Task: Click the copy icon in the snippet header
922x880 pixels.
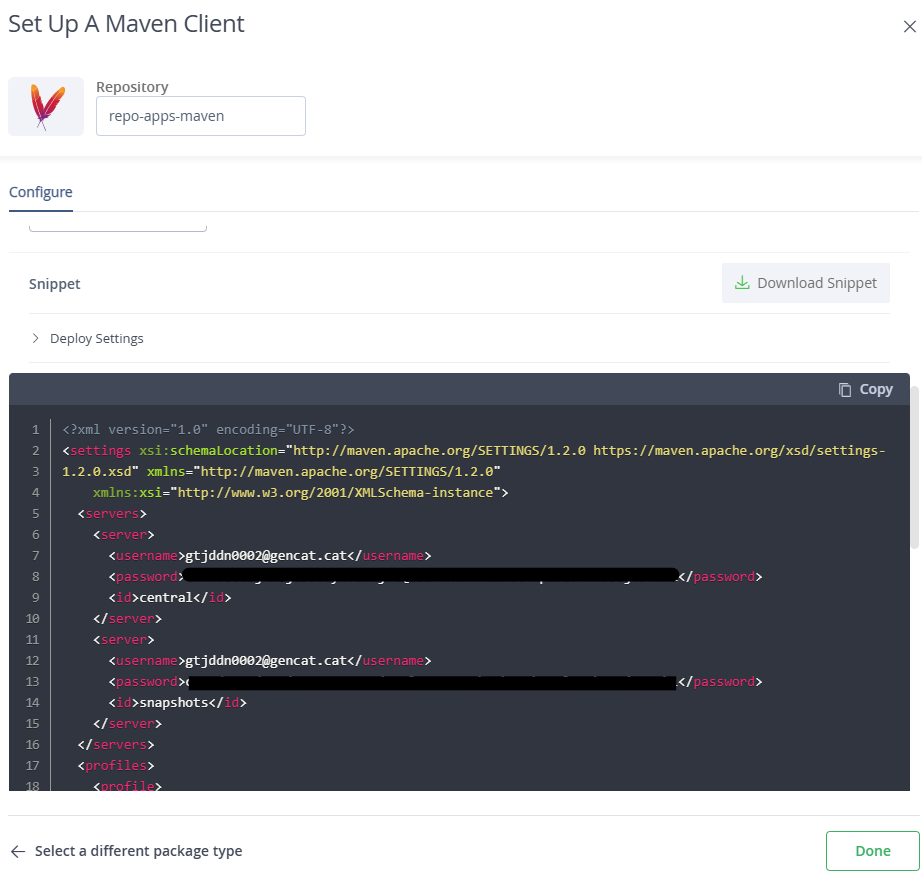Action: coord(845,389)
